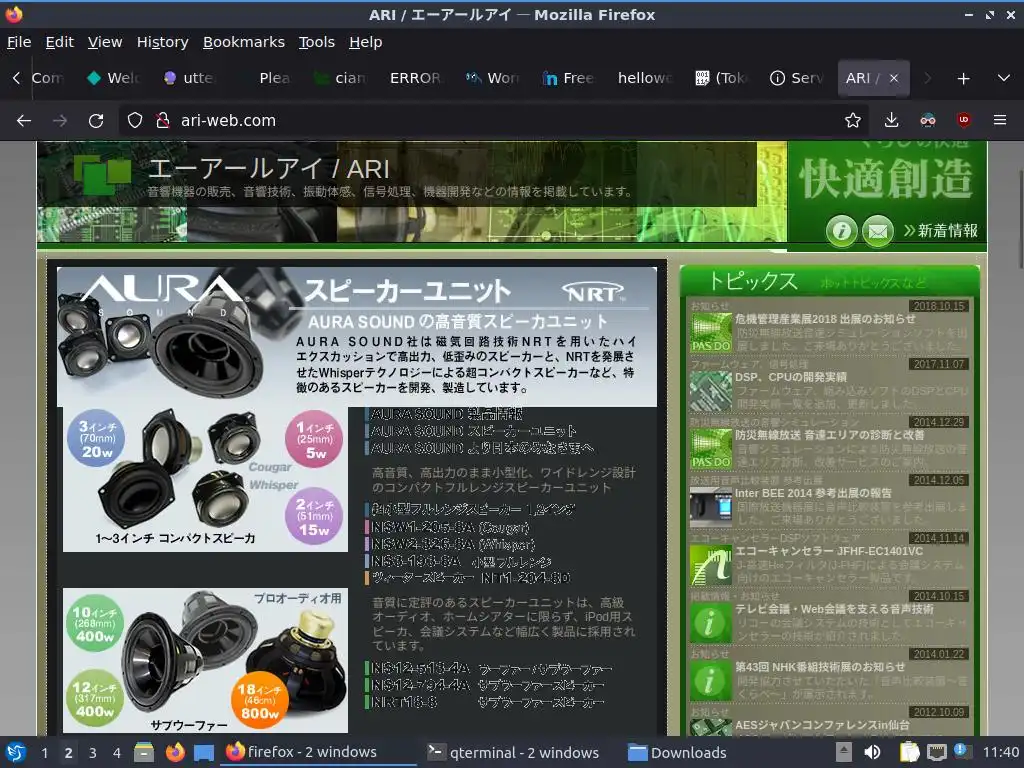1024x768 pixels.
Task: Click the green mail envelope icon
Action: click(x=878, y=231)
